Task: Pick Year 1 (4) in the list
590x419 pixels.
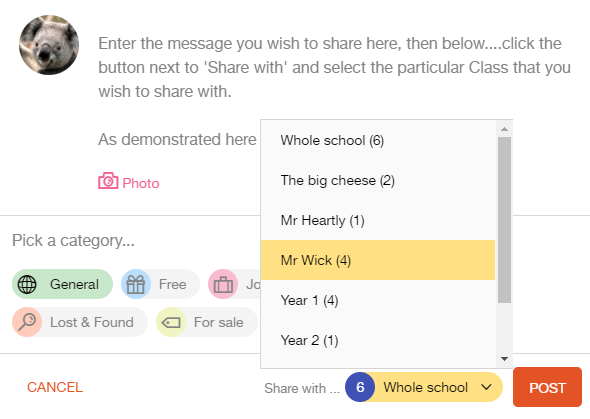Action: click(x=378, y=300)
